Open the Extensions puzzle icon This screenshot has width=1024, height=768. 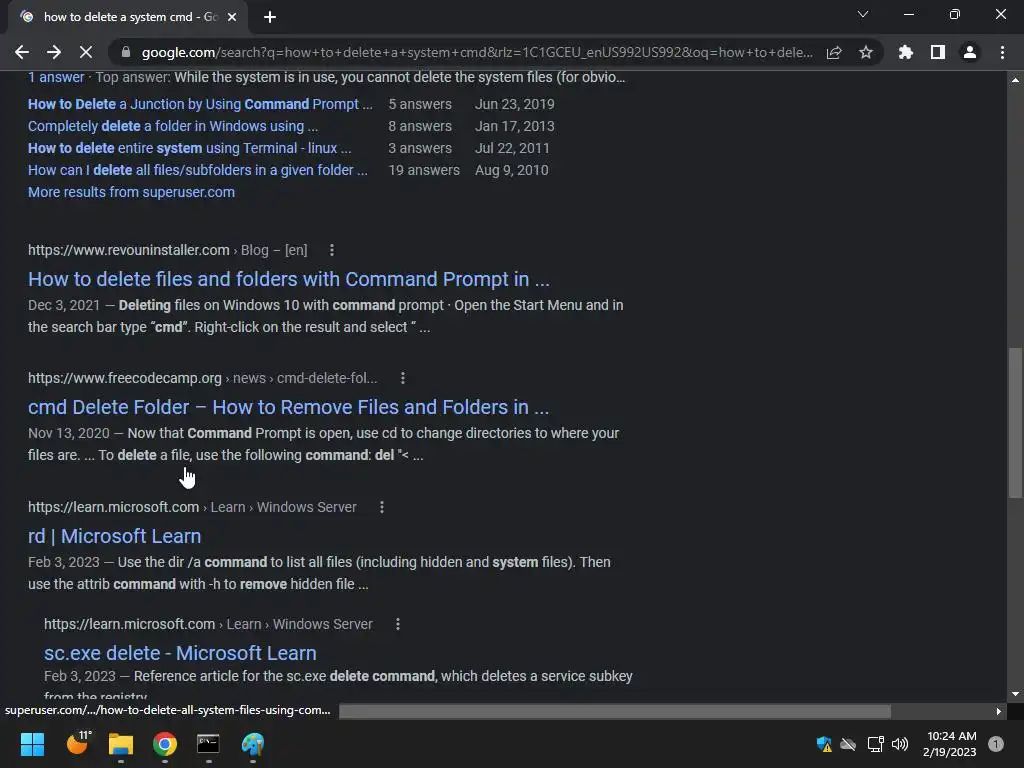coord(905,52)
